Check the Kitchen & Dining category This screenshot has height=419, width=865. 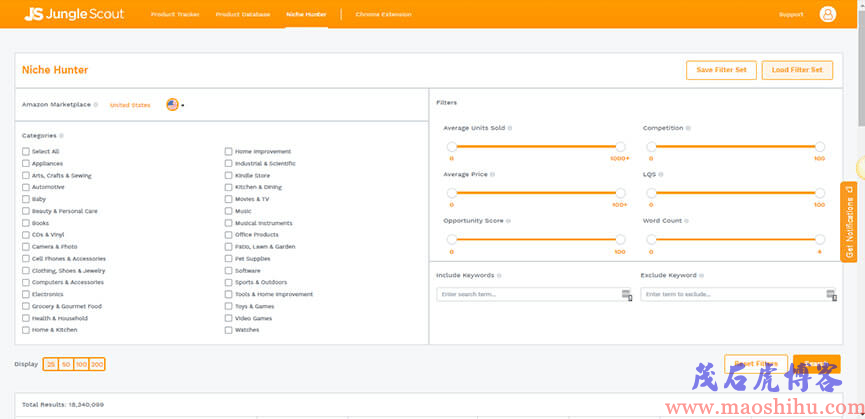click(x=228, y=187)
